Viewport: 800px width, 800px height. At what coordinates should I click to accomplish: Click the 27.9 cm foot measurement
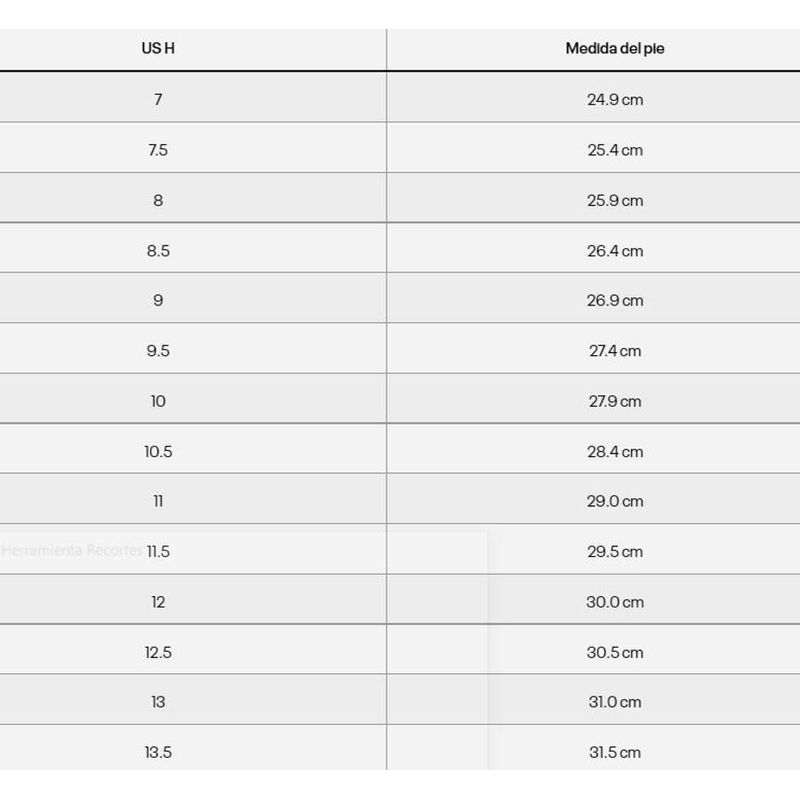(615, 401)
